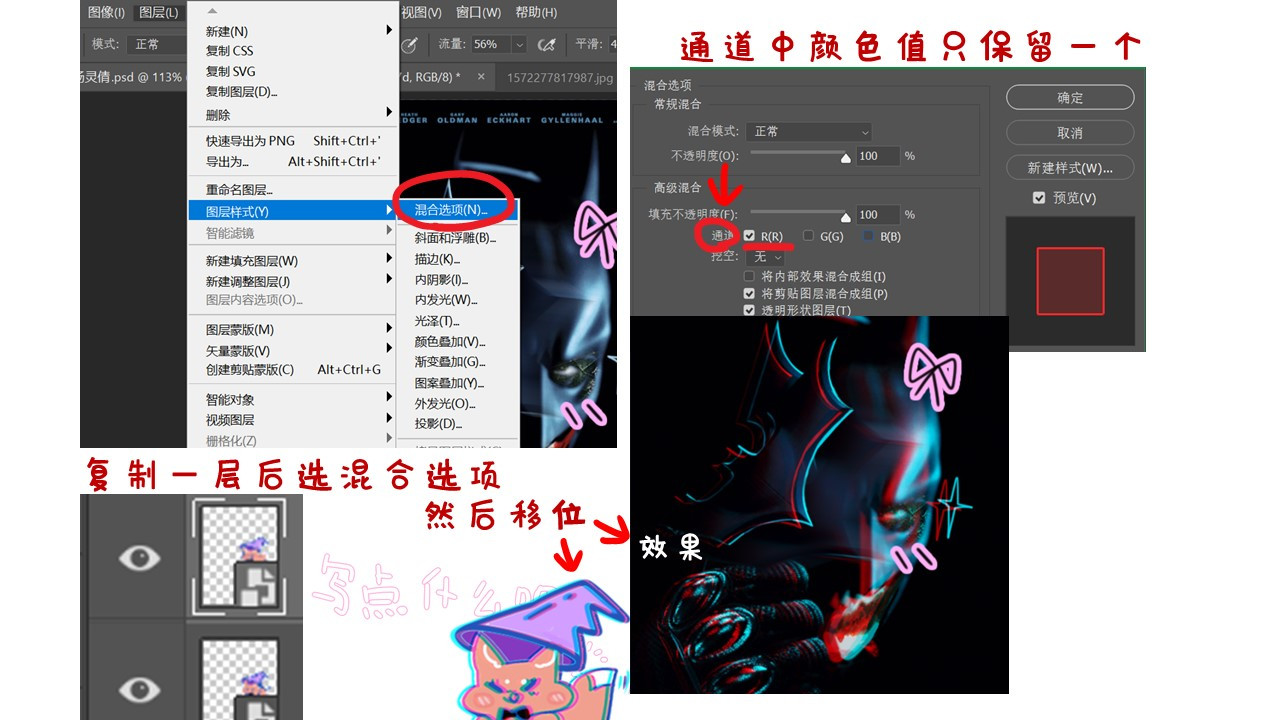The height and width of the screenshot is (720, 1280).
Task: Enable the G(G) channel checkbox
Action: pyautogui.click(x=808, y=236)
